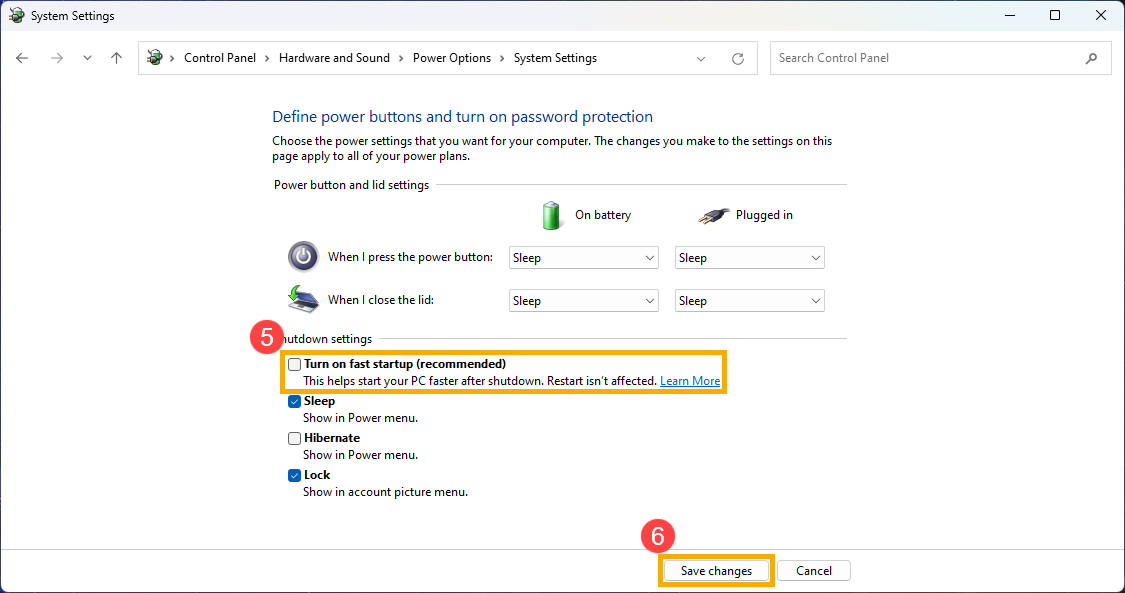1125x593 pixels.
Task: Click the Back navigation arrow
Action: point(22,58)
